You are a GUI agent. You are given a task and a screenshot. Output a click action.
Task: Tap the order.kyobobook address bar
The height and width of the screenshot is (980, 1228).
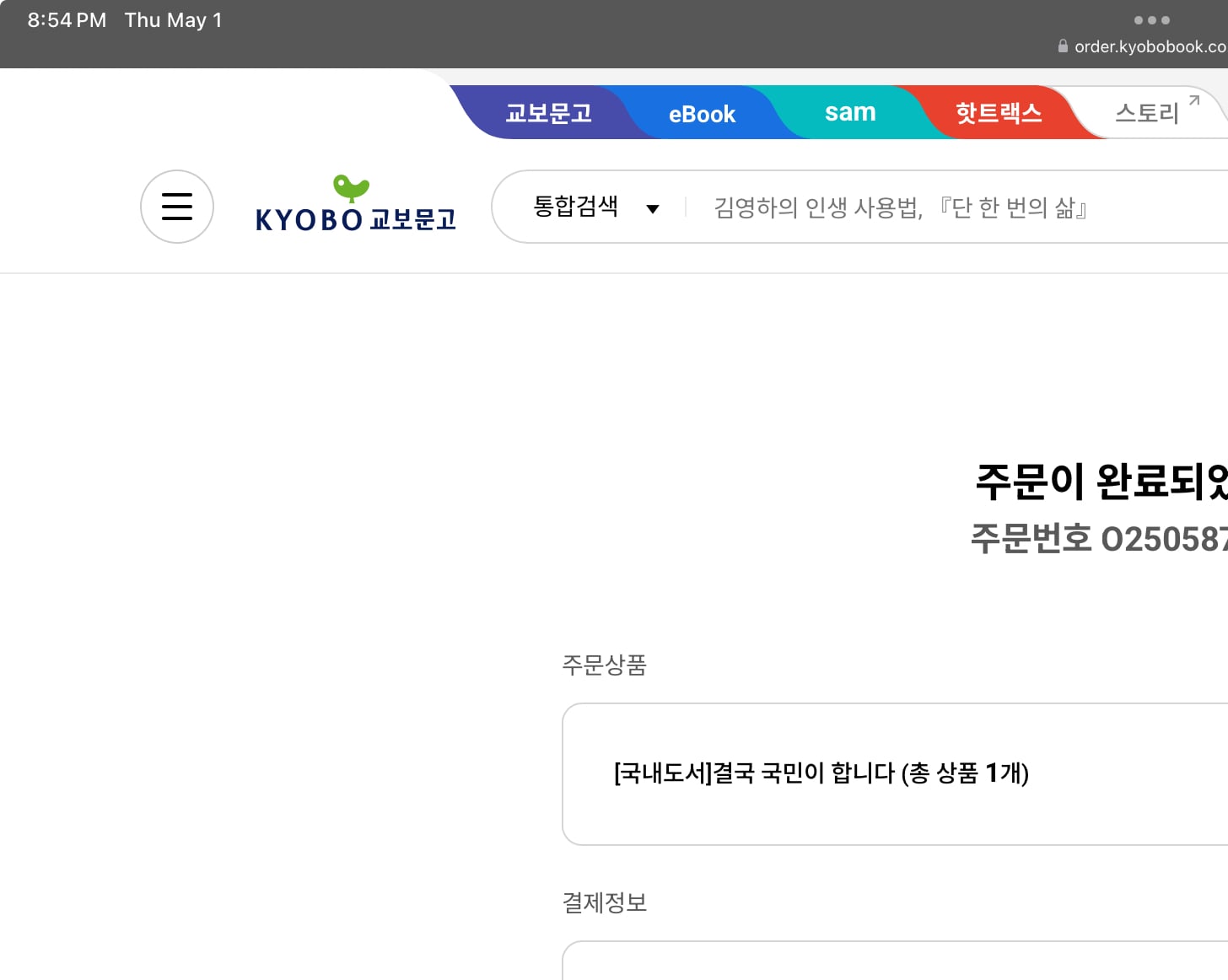pos(1143,46)
